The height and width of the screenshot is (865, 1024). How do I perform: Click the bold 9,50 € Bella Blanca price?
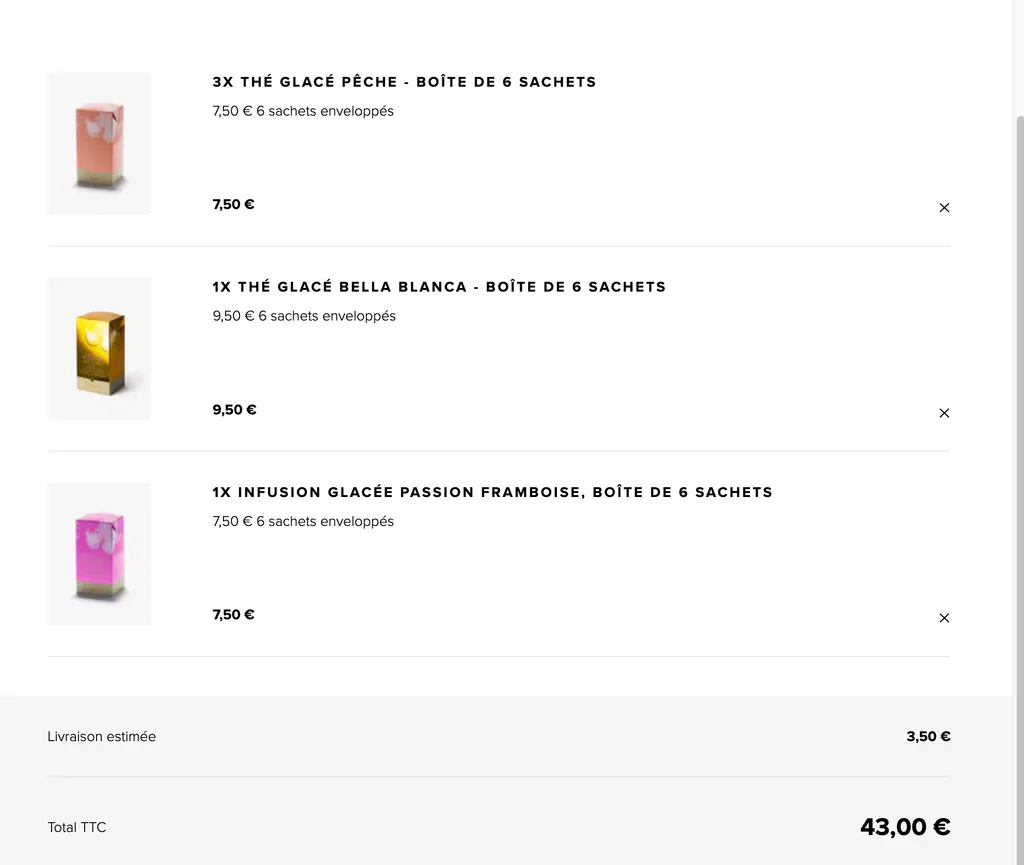[x=234, y=409]
